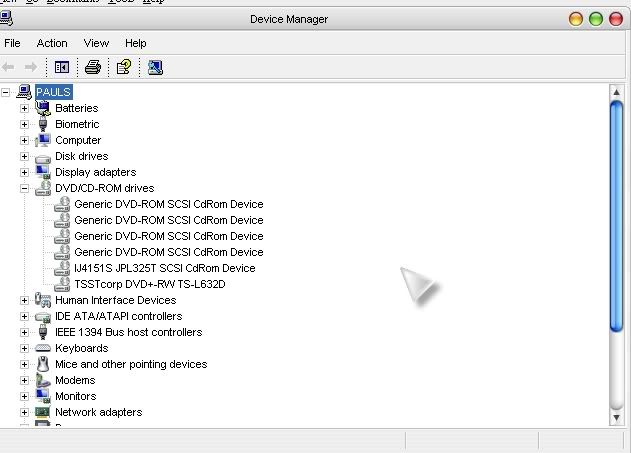This screenshot has width=631, height=453.
Task: Open the Help menu
Action: tap(135, 43)
